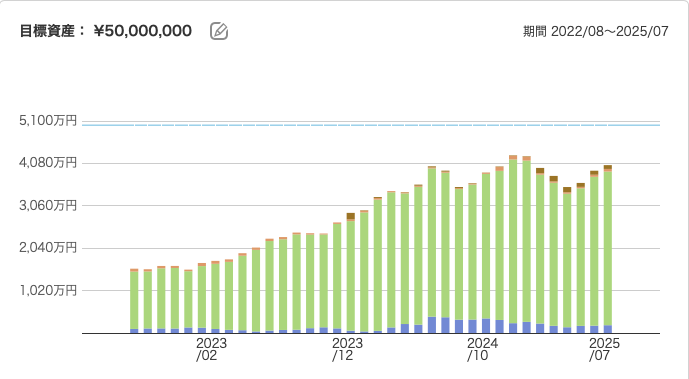Click the 期間 2022/08〜2025/07 period label
This screenshot has height=379, width=689.
[x=595, y=31]
